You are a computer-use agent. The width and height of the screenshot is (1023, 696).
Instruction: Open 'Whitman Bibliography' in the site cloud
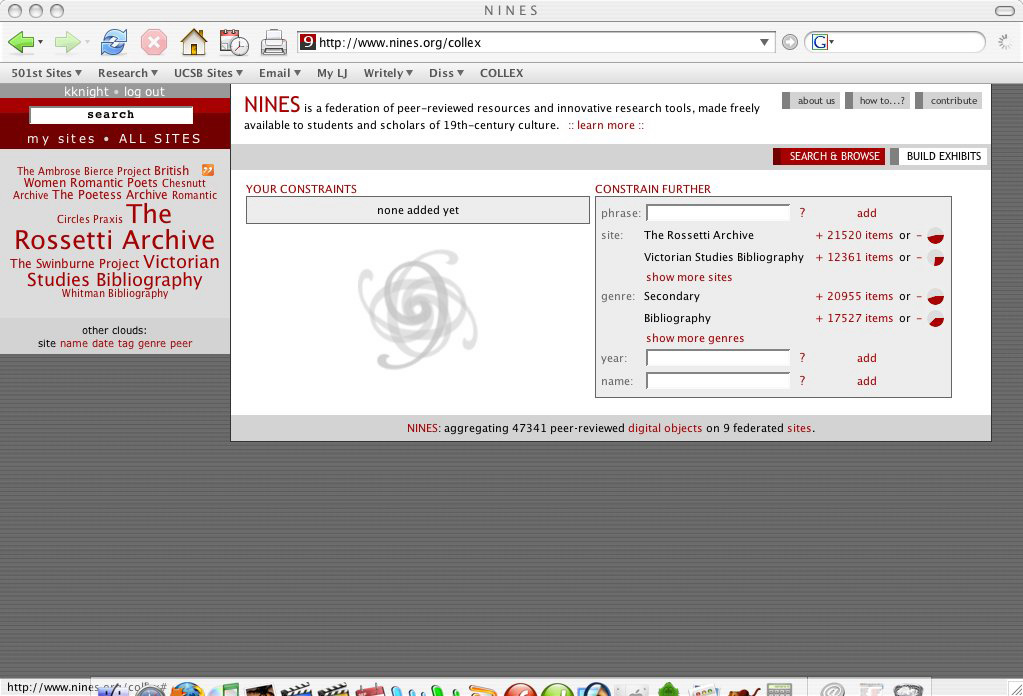(x=115, y=294)
